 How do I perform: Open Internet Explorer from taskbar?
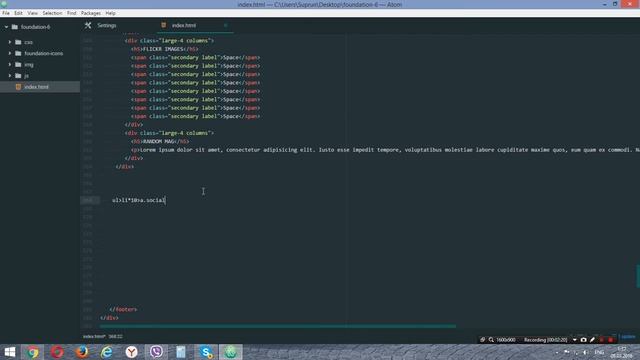point(107,352)
